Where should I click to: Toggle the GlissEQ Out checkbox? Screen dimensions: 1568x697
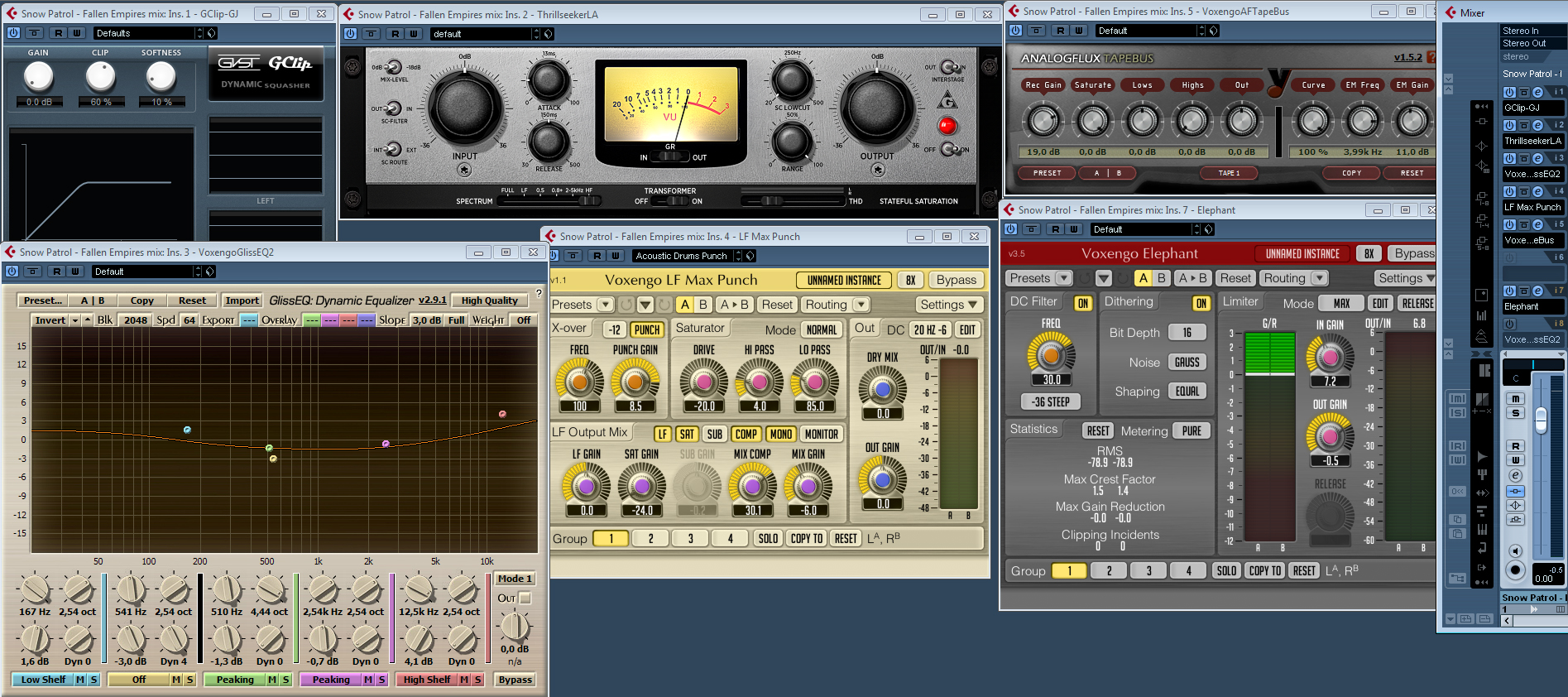click(525, 598)
